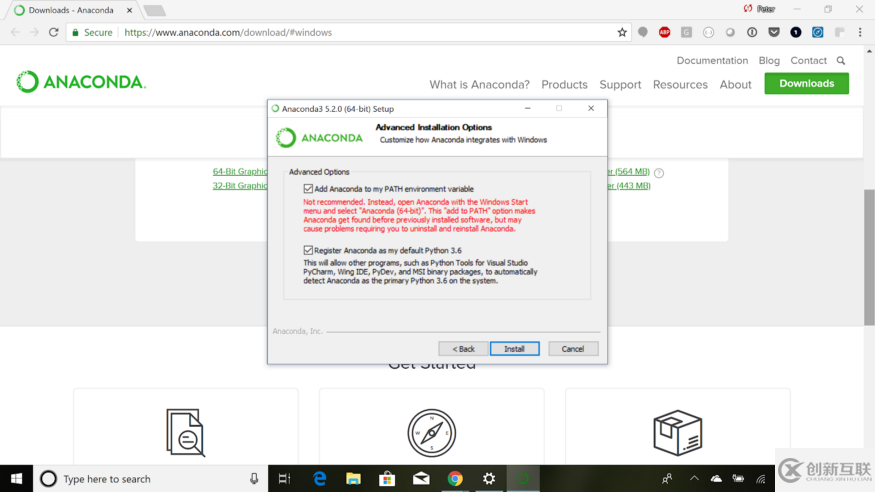Viewport: 875px width, 492px height.
Task: Click the compass icon card
Action: click(x=431, y=433)
